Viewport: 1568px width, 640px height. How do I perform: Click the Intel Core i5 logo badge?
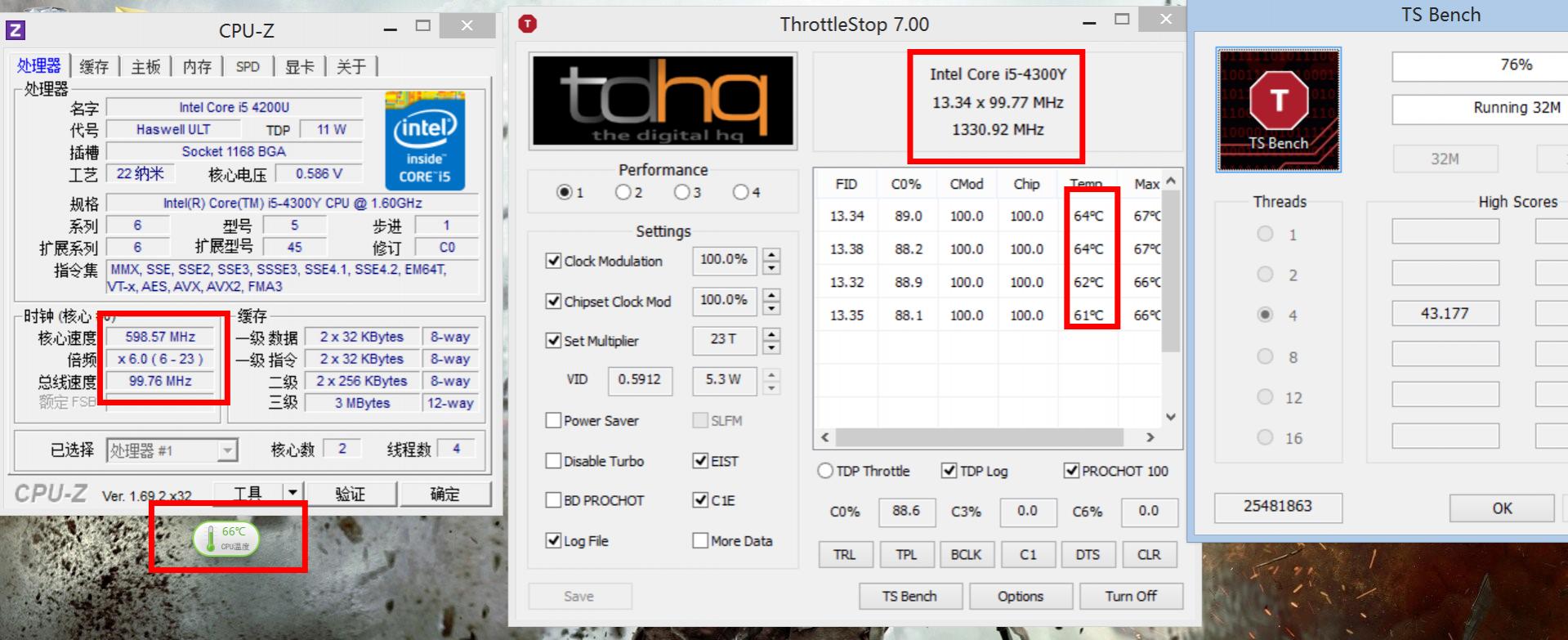pos(425,141)
